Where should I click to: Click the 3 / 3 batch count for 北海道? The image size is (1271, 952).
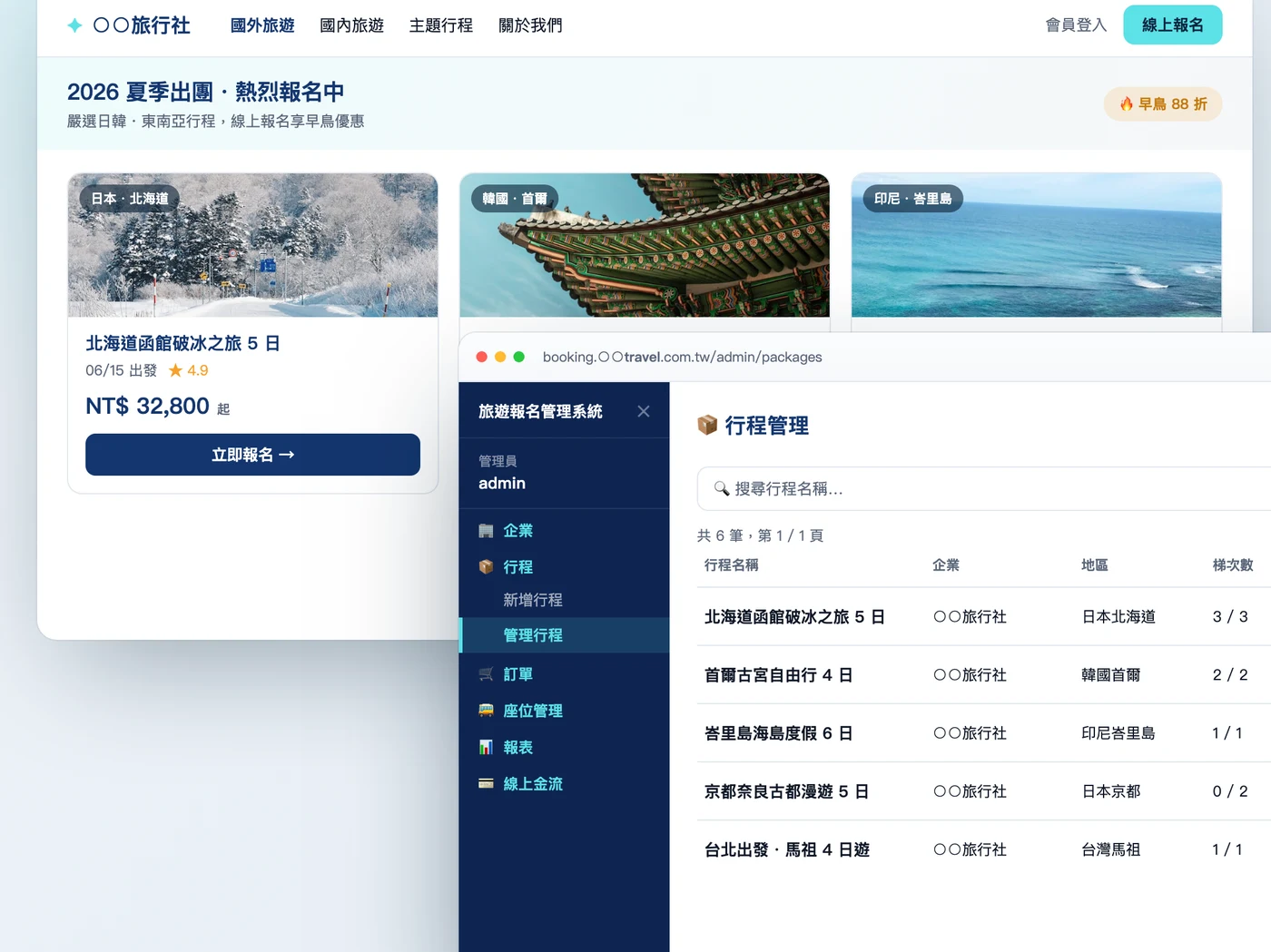click(1230, 617)
